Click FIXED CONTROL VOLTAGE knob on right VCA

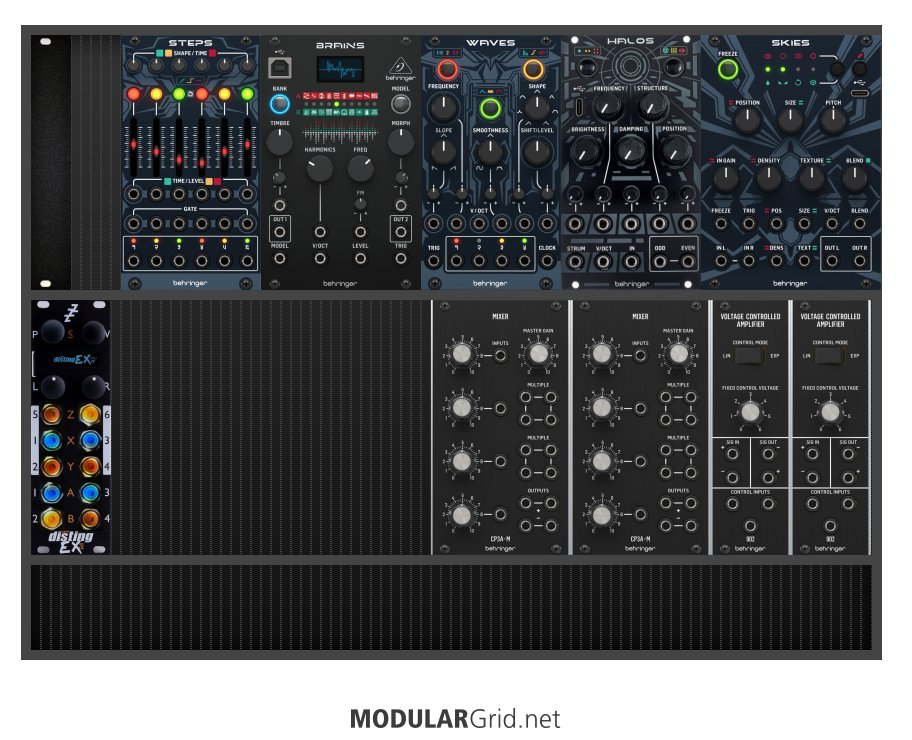pyautogui.click(x=830, y=412)
